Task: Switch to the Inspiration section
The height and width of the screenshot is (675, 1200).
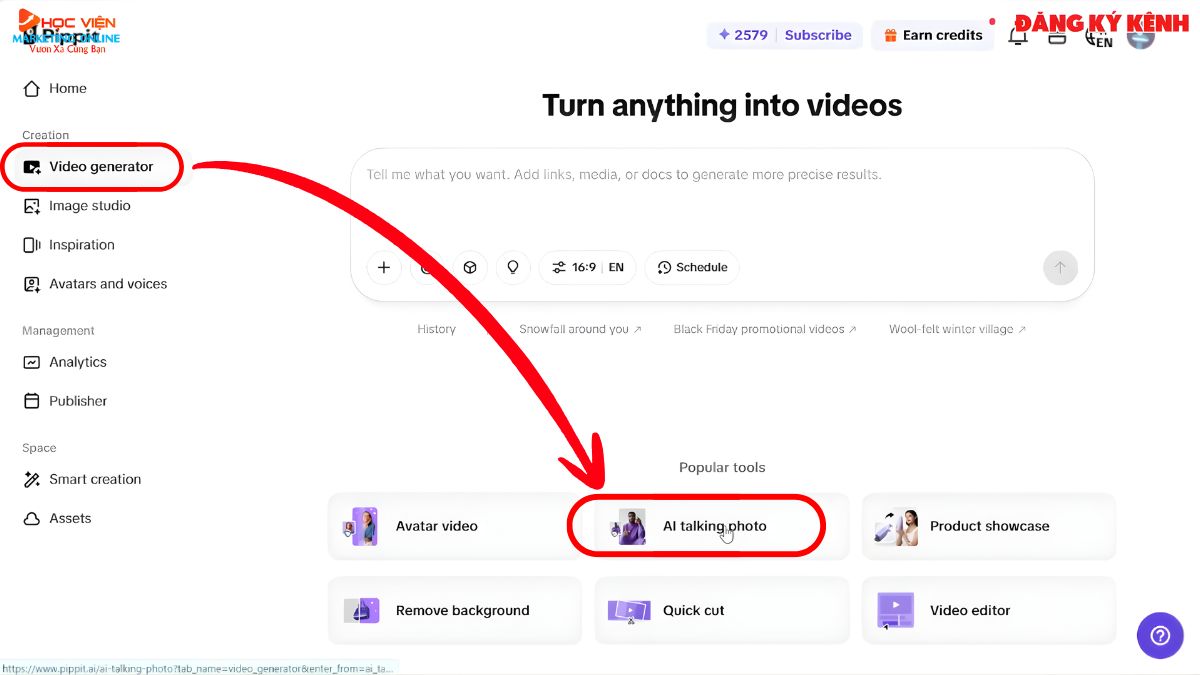Action: coord(82,245)
